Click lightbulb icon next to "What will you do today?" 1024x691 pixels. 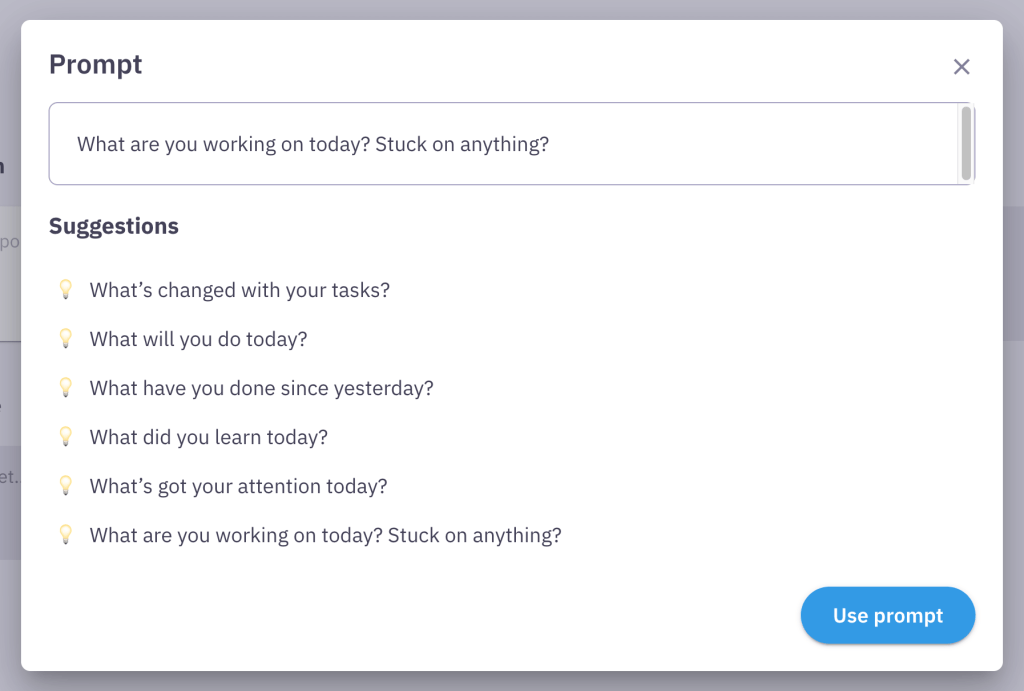66,338
